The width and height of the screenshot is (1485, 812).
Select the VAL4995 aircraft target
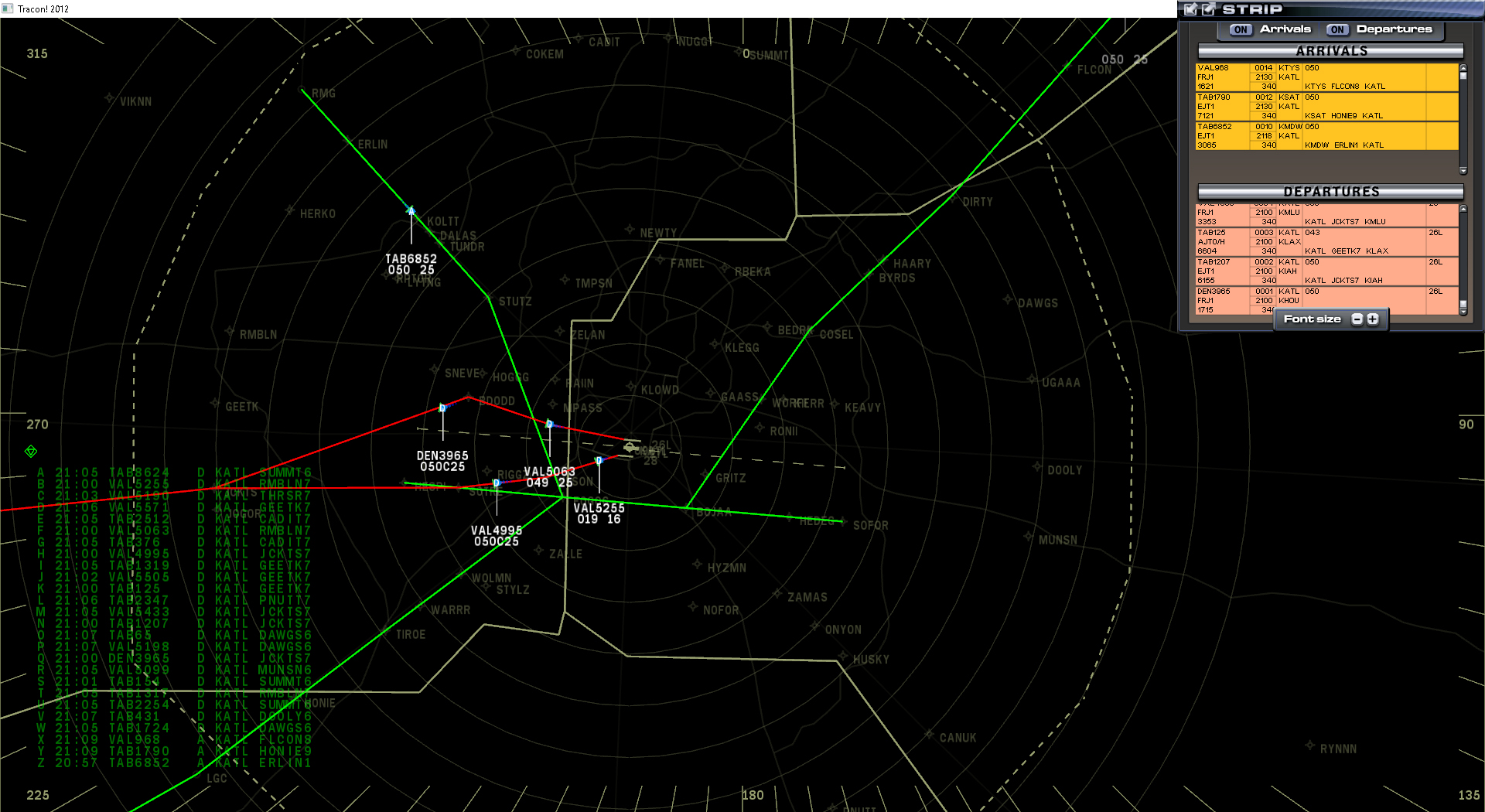496,483
